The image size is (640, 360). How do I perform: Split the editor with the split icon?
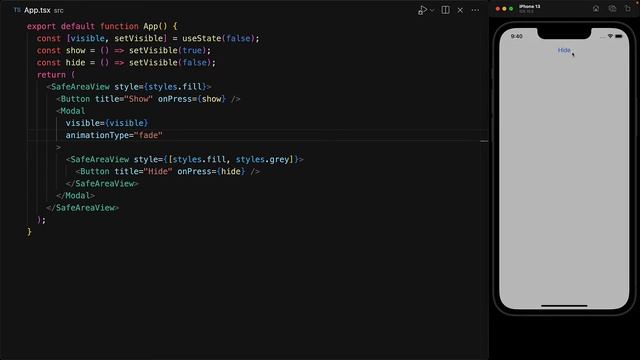446,10
